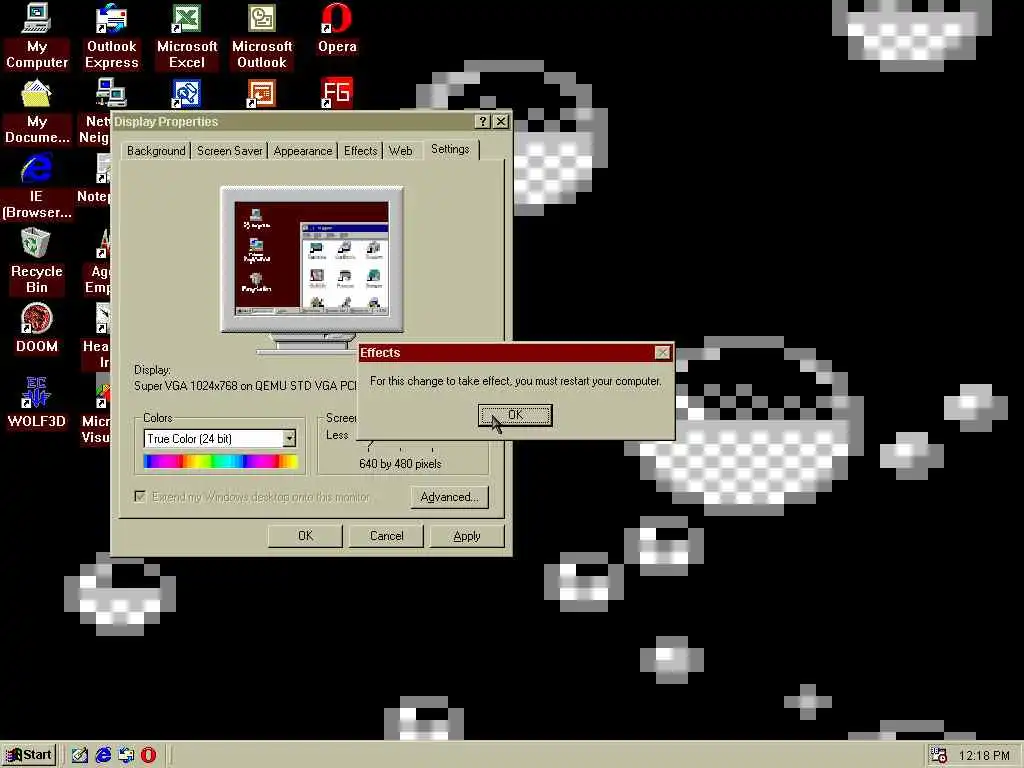Click the Task Scheduler tray icon

[x=939, y=755]
